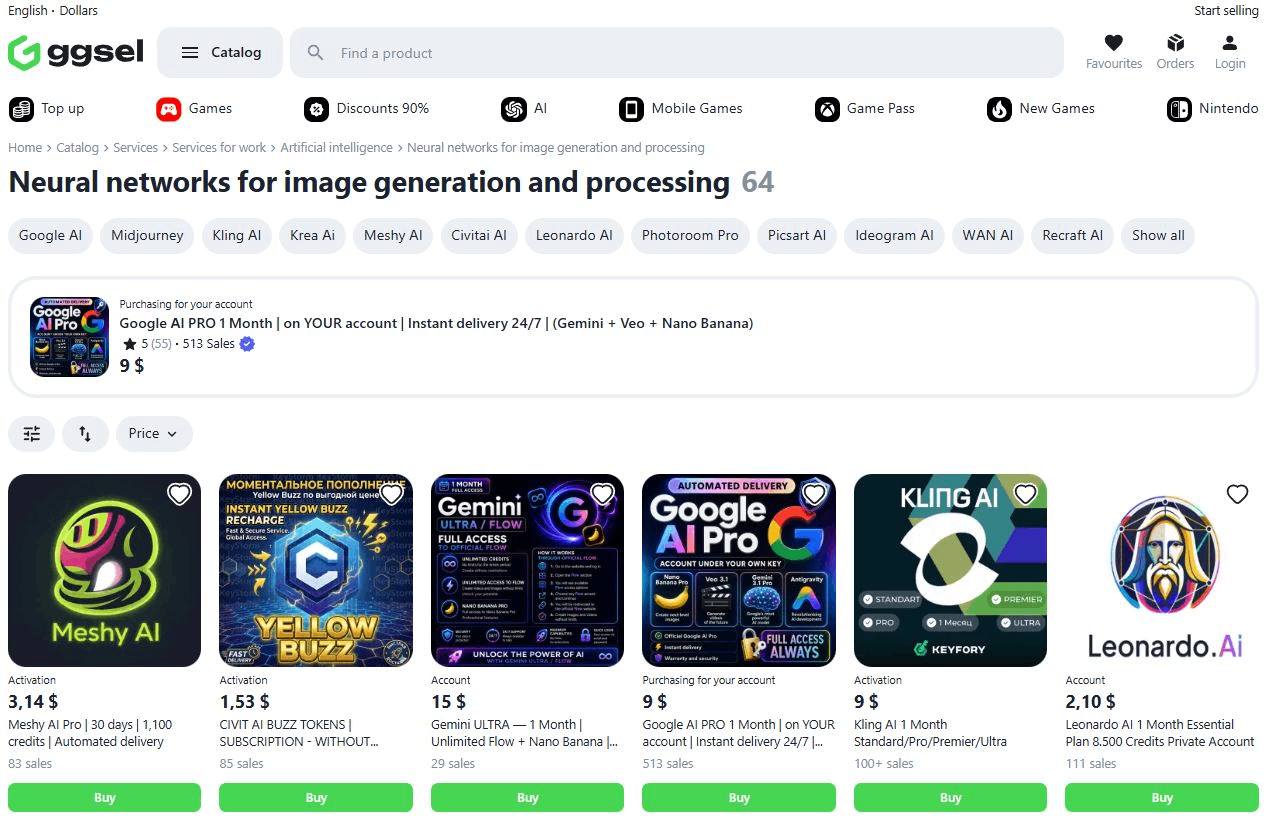Select the Leonardo AI filter chip
The height and width of the screenshot is (822, 1275).
click(574, 236)
